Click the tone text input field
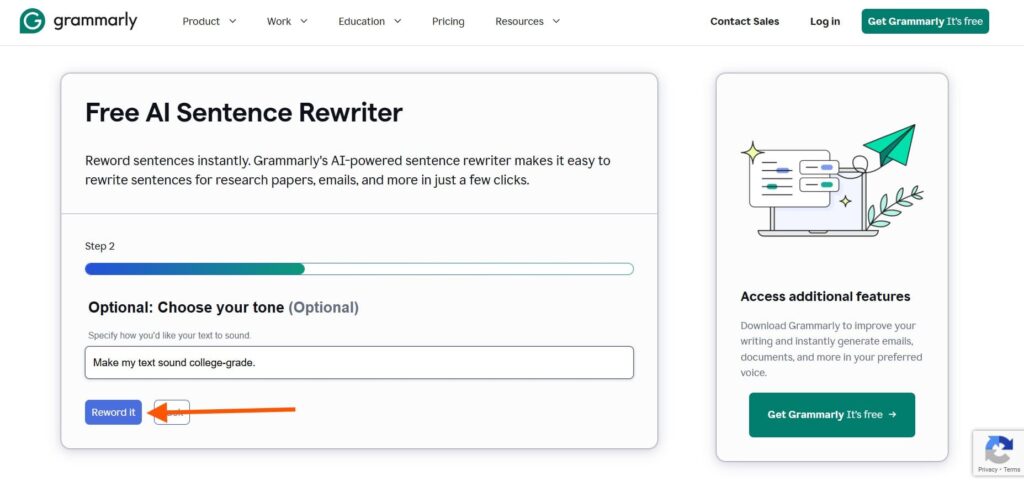This screenshot has height=481, width=1024. pyautogui.click(x=359, y=362)
